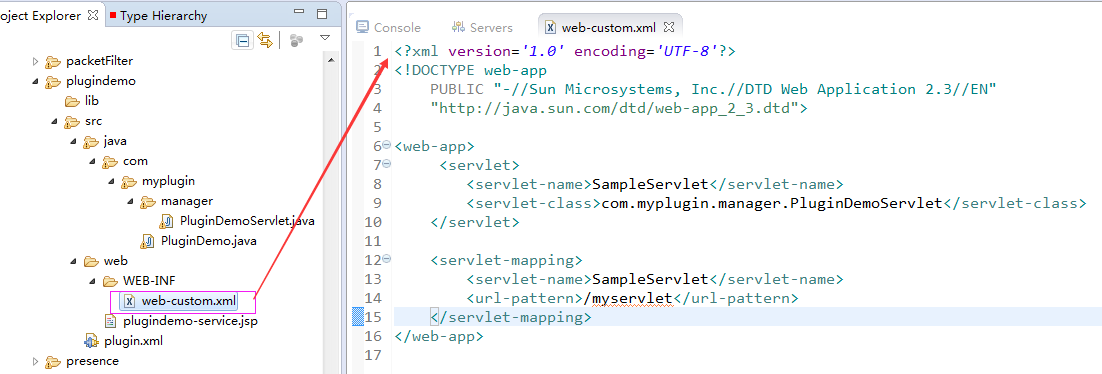
Task: Toggle Link with Editor button
Action: (x=265, y=41)
